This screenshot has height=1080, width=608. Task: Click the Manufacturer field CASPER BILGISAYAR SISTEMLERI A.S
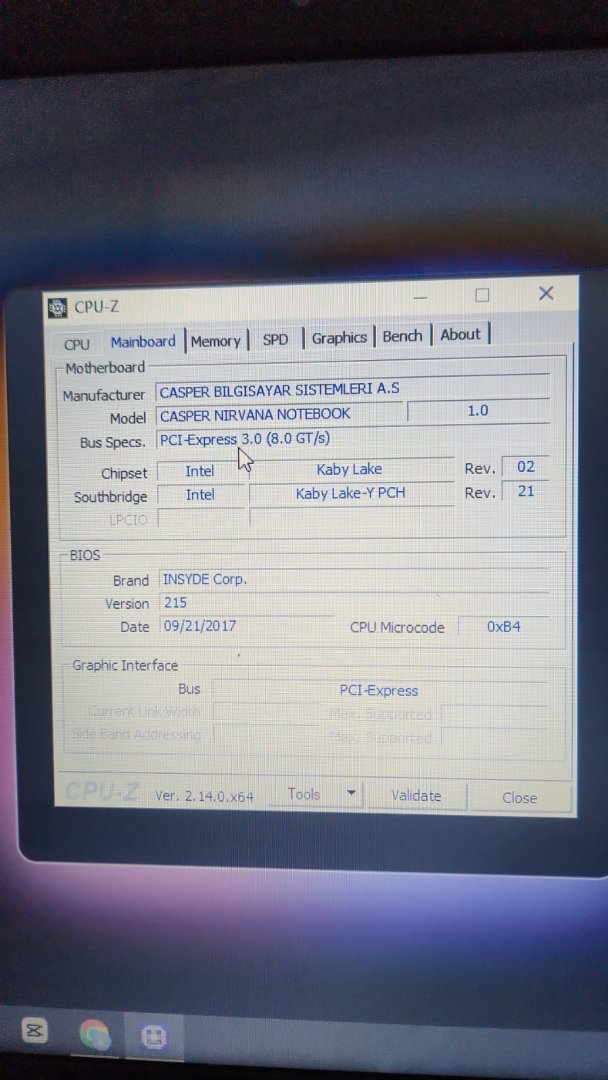(x=353, y=389)
